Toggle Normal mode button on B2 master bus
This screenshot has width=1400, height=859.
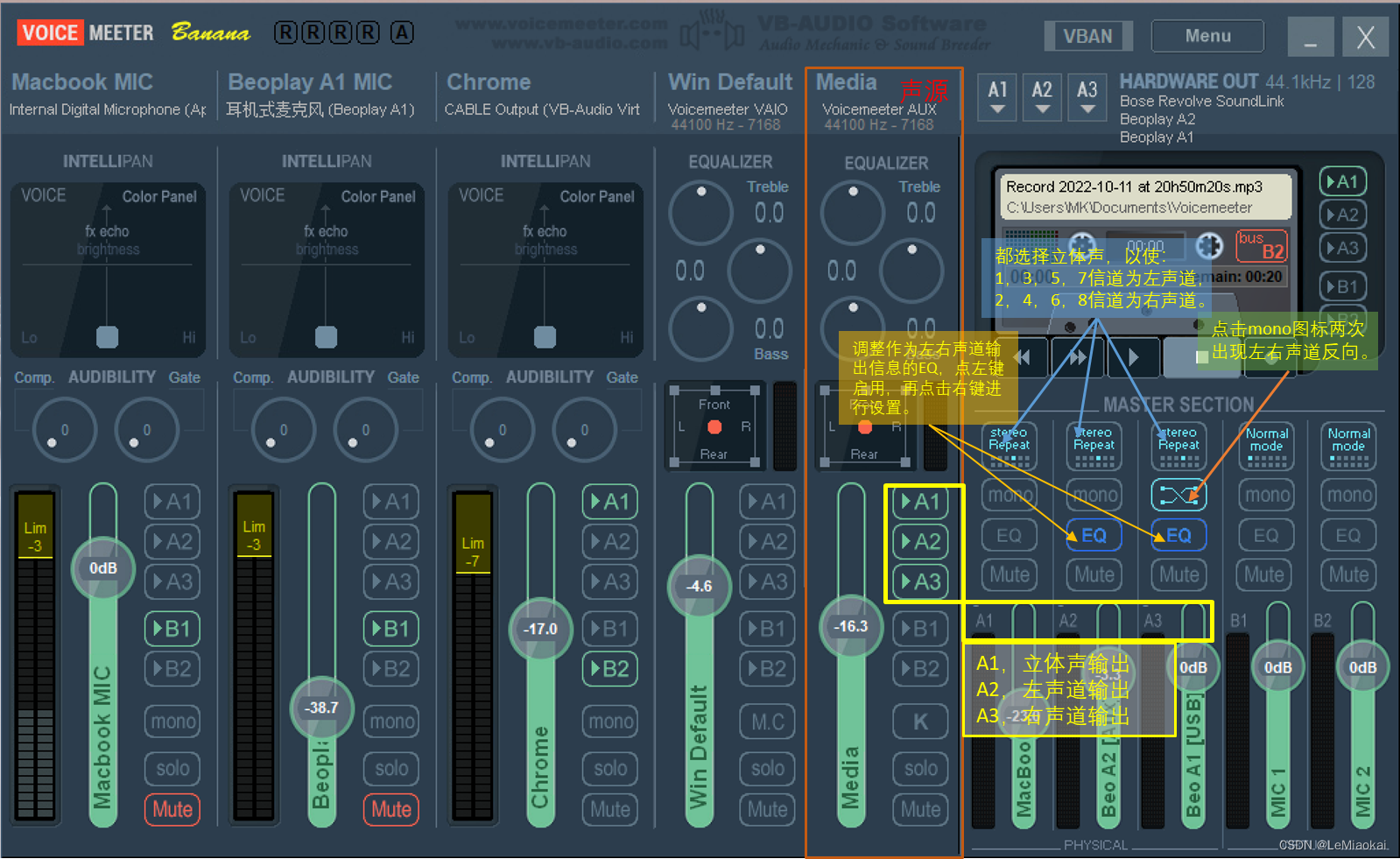point(1348,447)
